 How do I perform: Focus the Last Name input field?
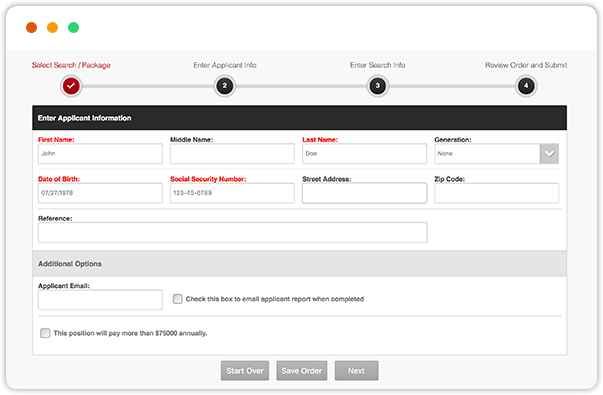pyautogui.click(x=364, y=153)
